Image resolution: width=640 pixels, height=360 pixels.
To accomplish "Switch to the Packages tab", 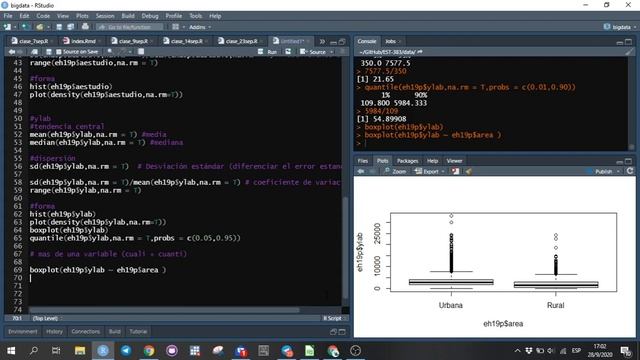I will tap(407, 161).
